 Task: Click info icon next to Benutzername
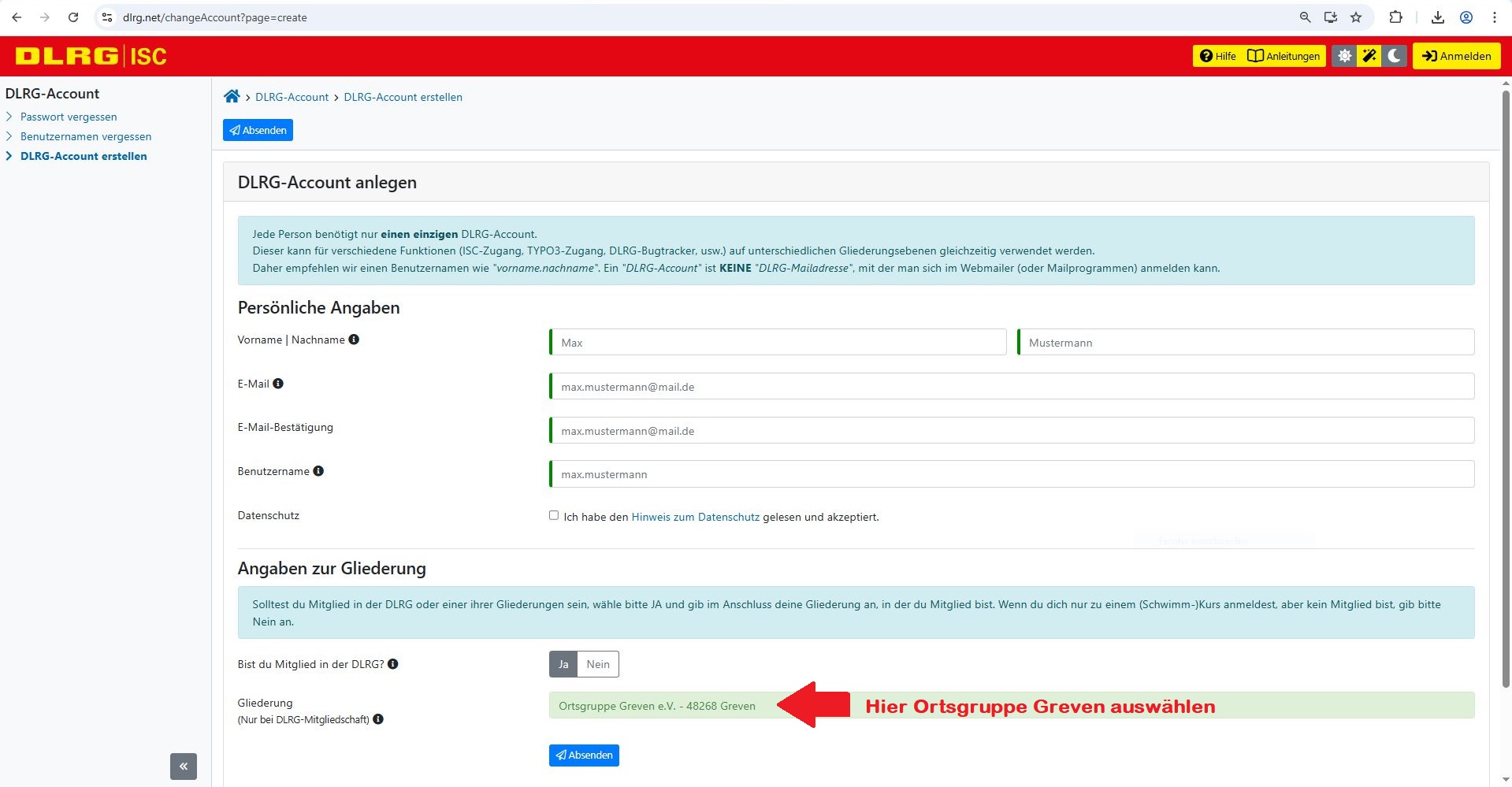click(x=318, y=471)
